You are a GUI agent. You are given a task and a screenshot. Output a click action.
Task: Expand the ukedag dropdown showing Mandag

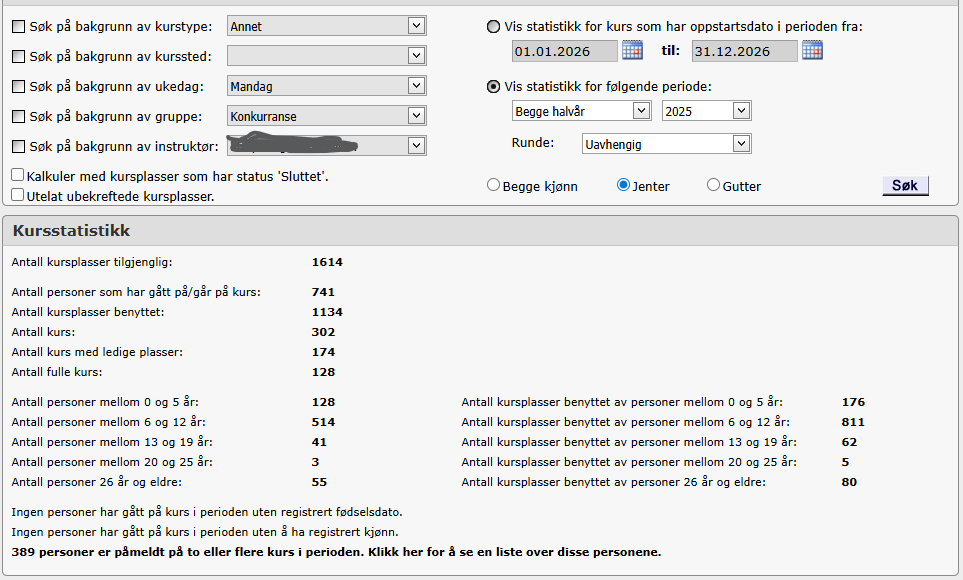pos(326,86)
